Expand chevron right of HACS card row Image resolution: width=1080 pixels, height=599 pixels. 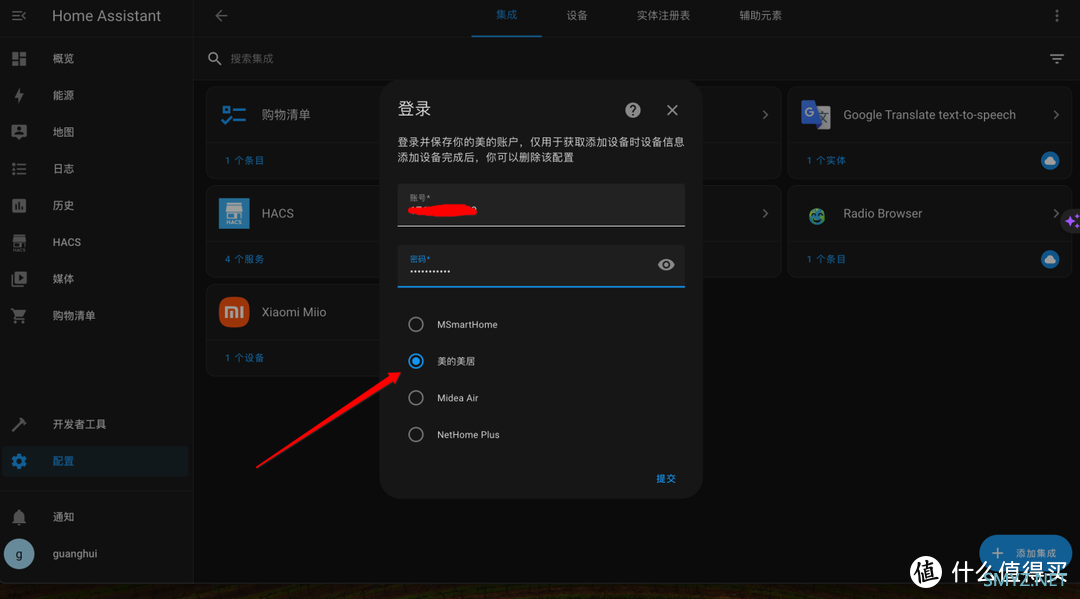pyautogui.click(x=765, y=213)
